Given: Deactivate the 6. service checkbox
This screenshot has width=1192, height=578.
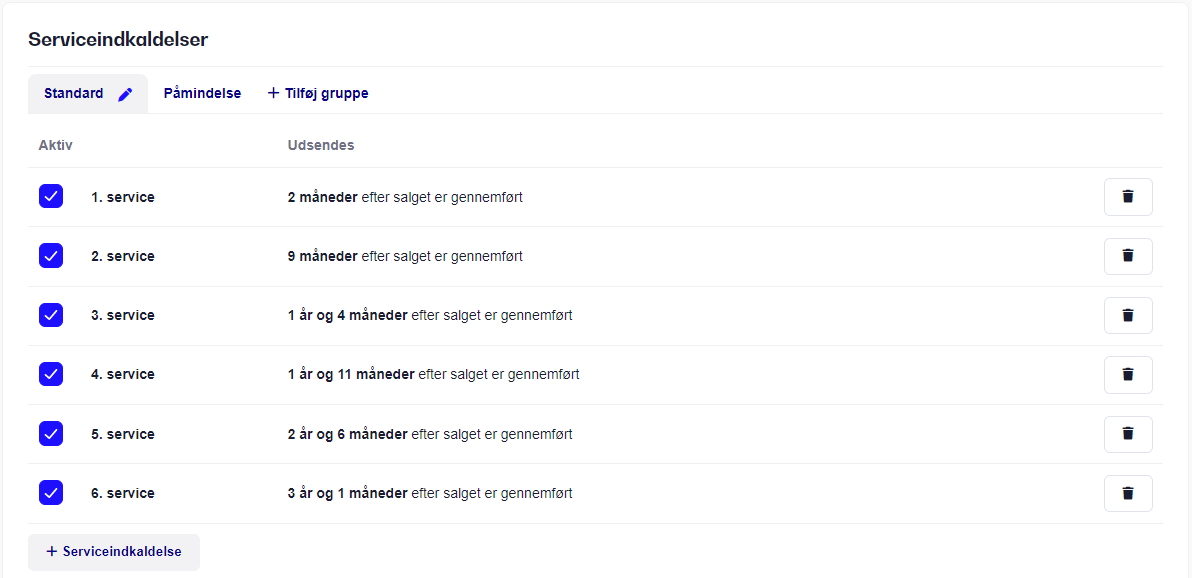Looking at the screenshot, I should [x=51, y=493].
